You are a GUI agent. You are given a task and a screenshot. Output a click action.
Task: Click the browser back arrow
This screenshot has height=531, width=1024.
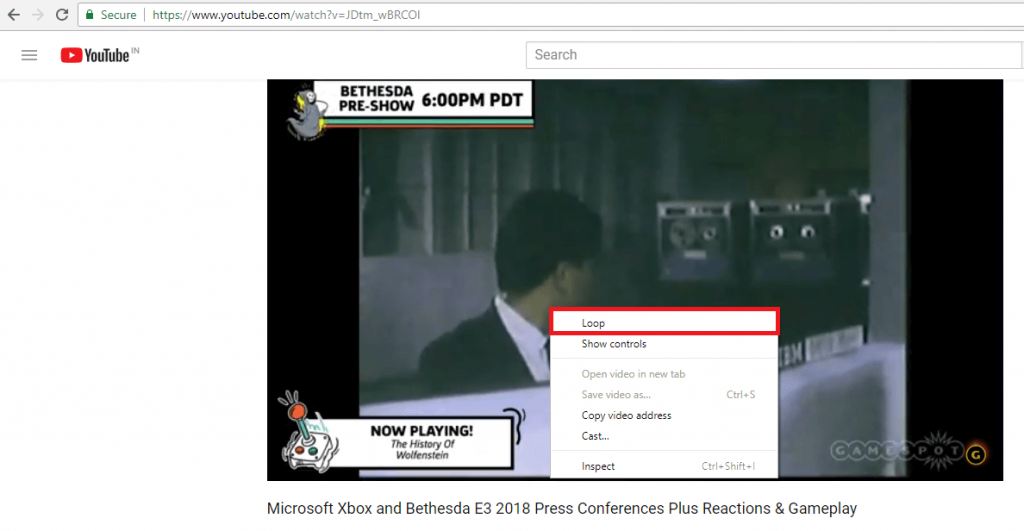pos(14,14)
